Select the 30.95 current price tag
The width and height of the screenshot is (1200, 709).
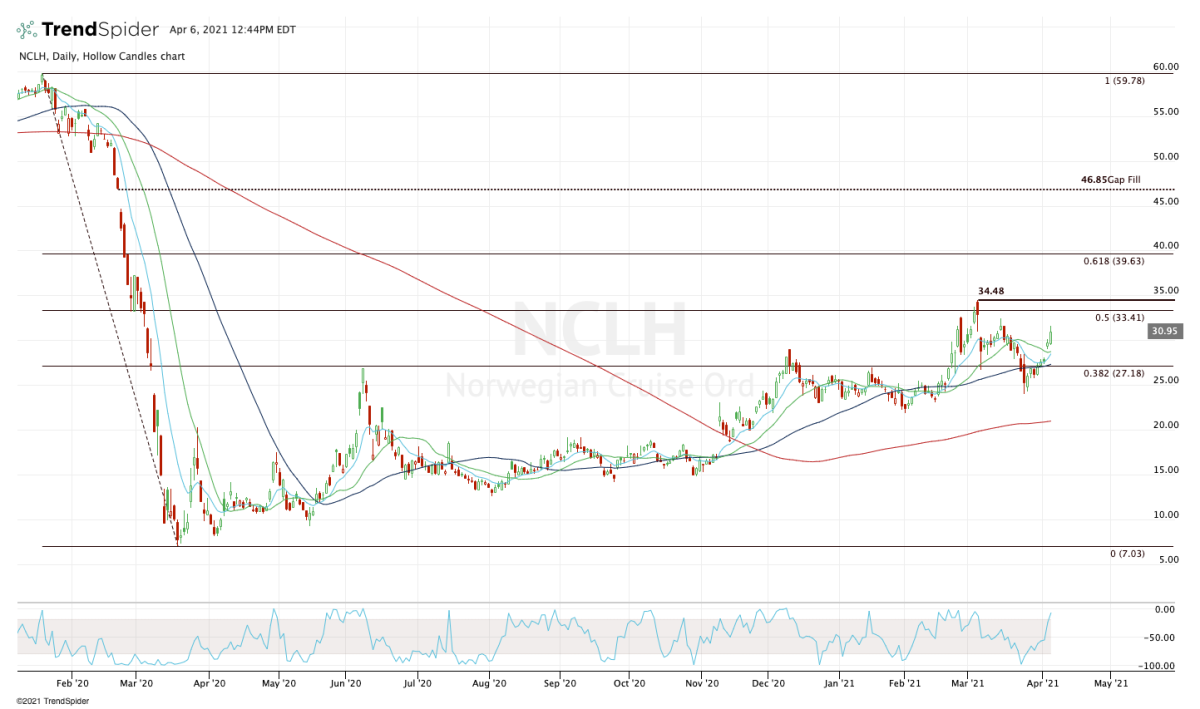(1162, 331)
